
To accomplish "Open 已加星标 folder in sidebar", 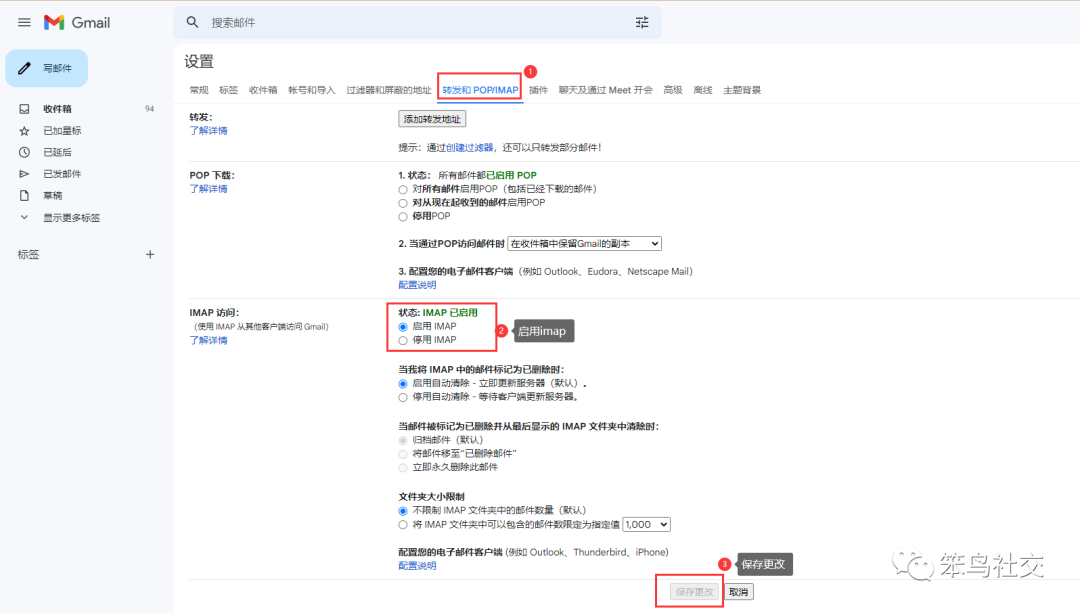I will pyautogui.click(x=62, y=131).
